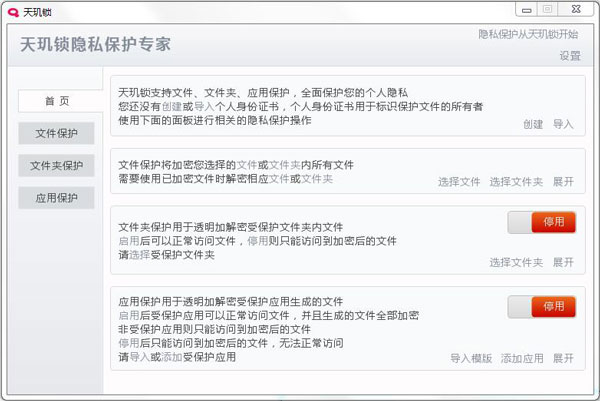Click the 导入 button in identity certificate panel
This screenshot has height=401, width=600.
pos(563,124)
